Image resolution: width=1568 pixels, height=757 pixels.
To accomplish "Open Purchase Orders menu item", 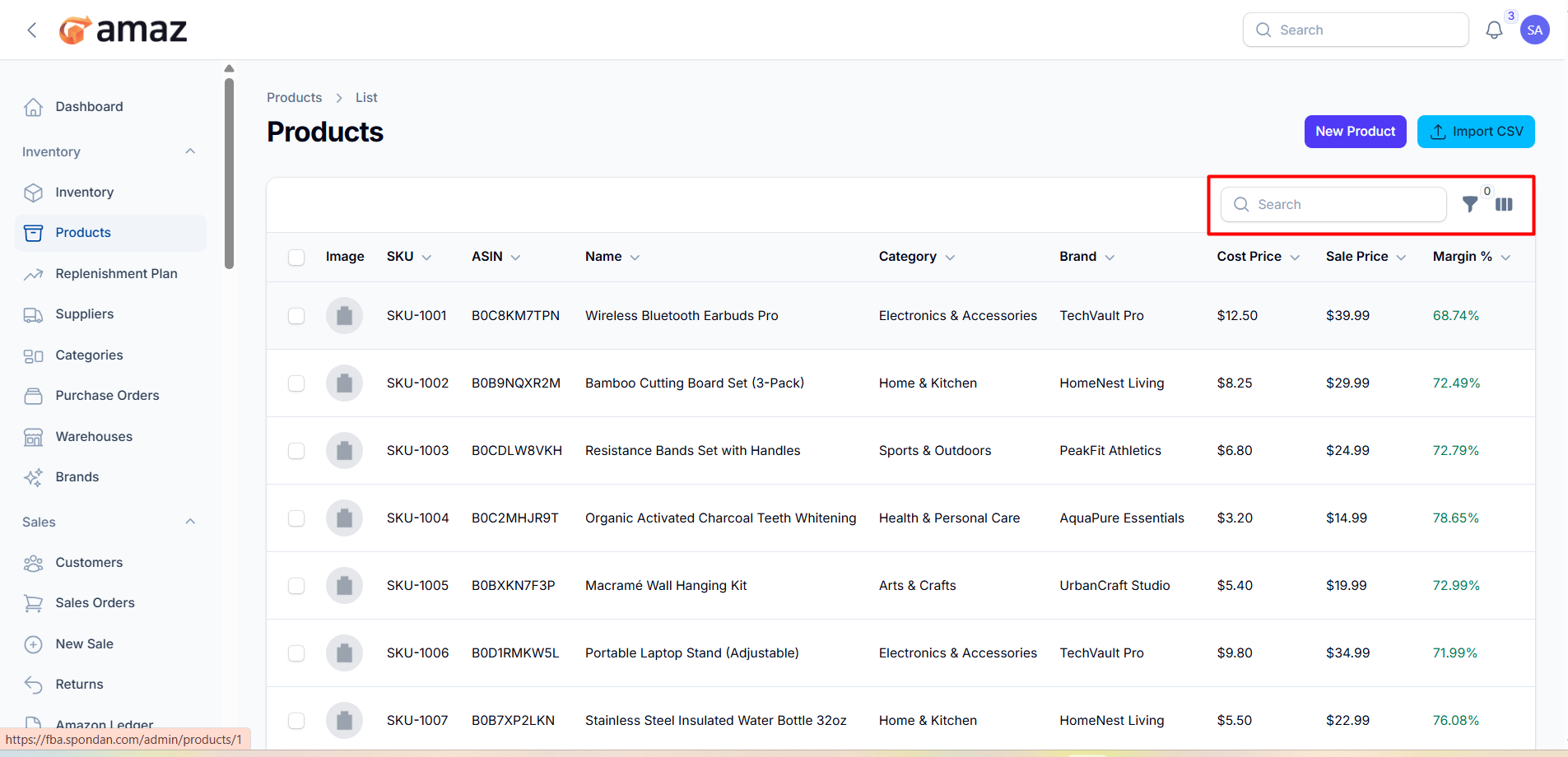I will (107, 396).
